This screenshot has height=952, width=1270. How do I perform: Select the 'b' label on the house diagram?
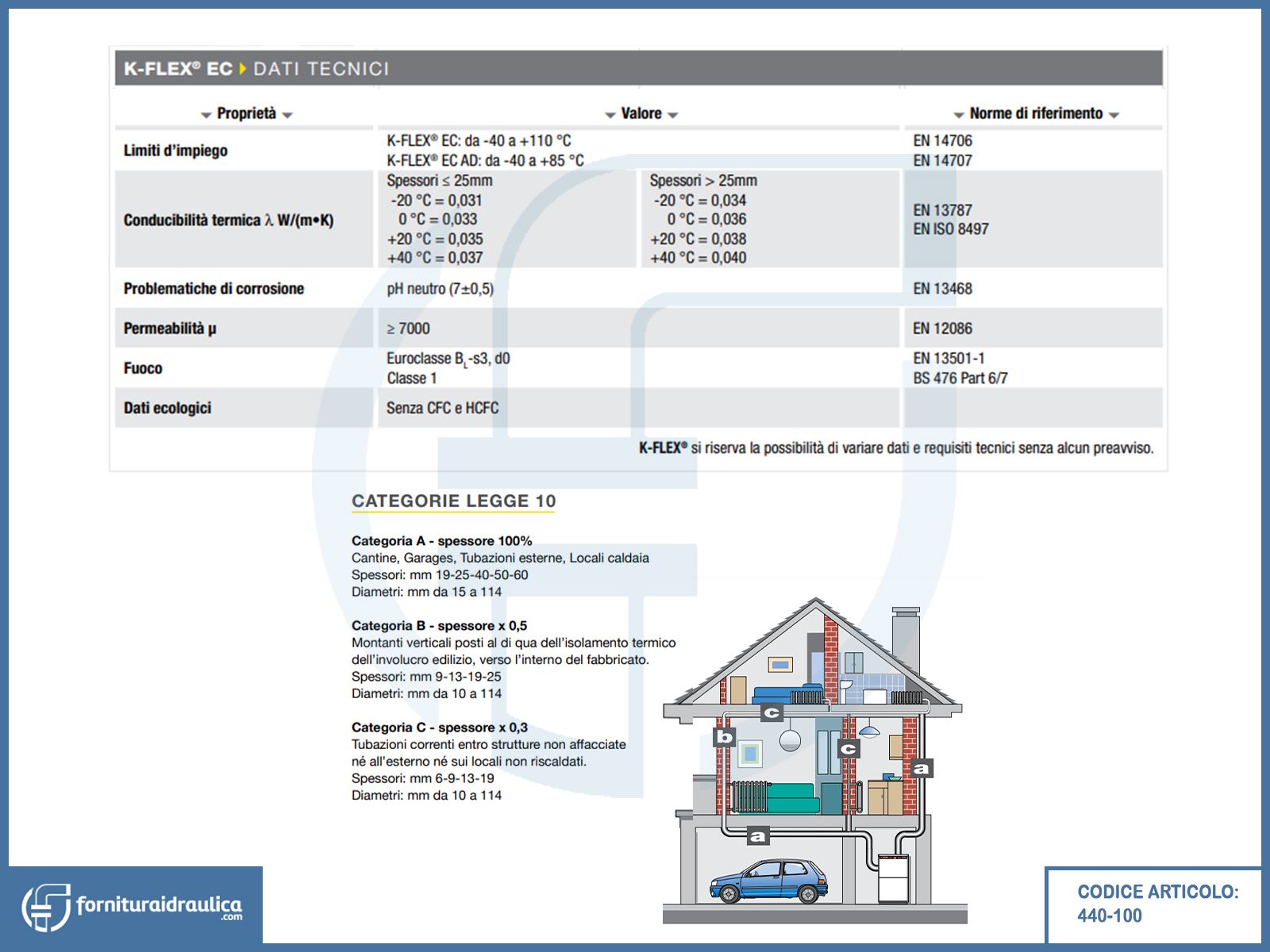click(725, 736)
